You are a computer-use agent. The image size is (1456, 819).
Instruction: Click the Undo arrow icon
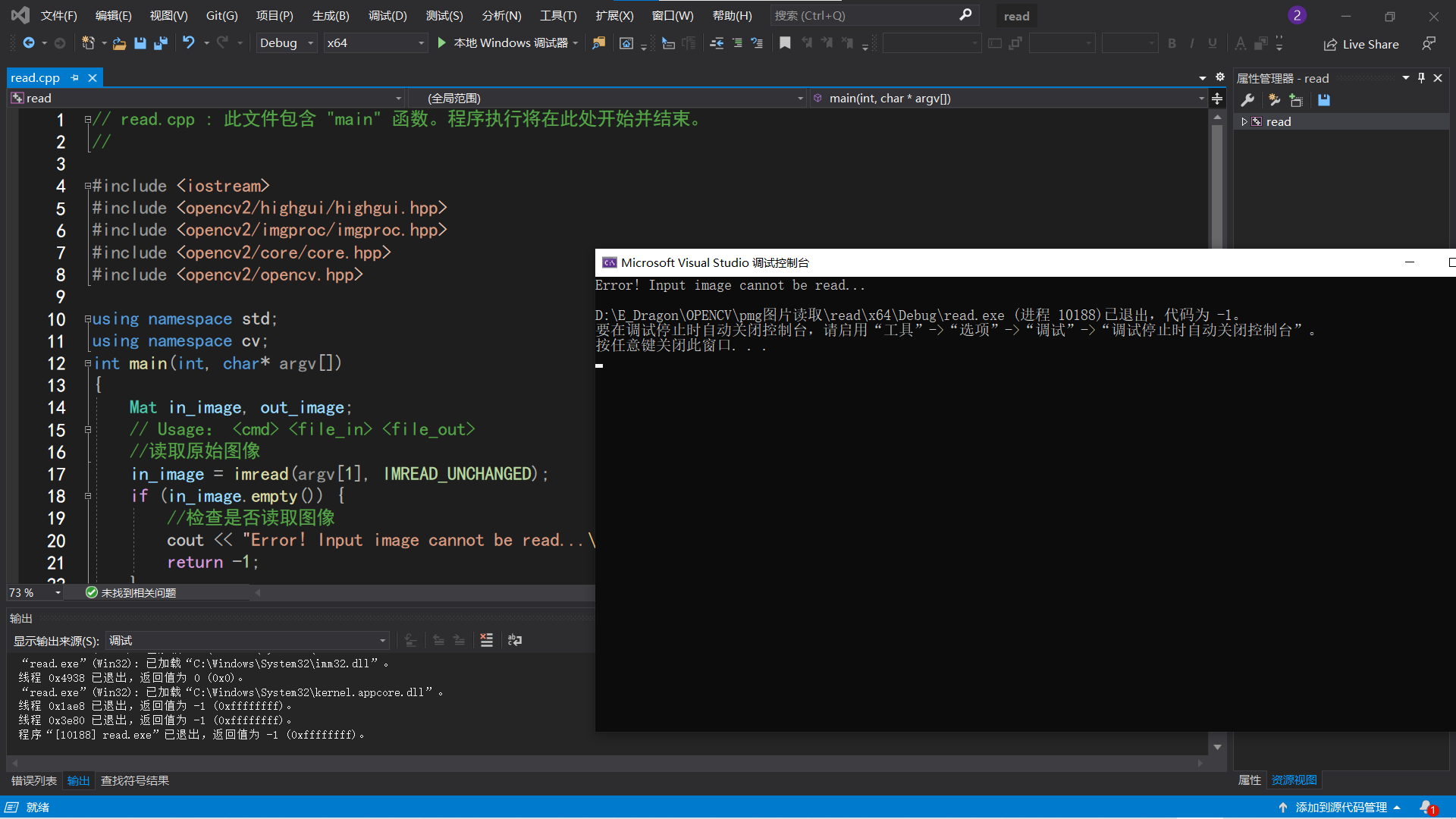tap(188, 43)
